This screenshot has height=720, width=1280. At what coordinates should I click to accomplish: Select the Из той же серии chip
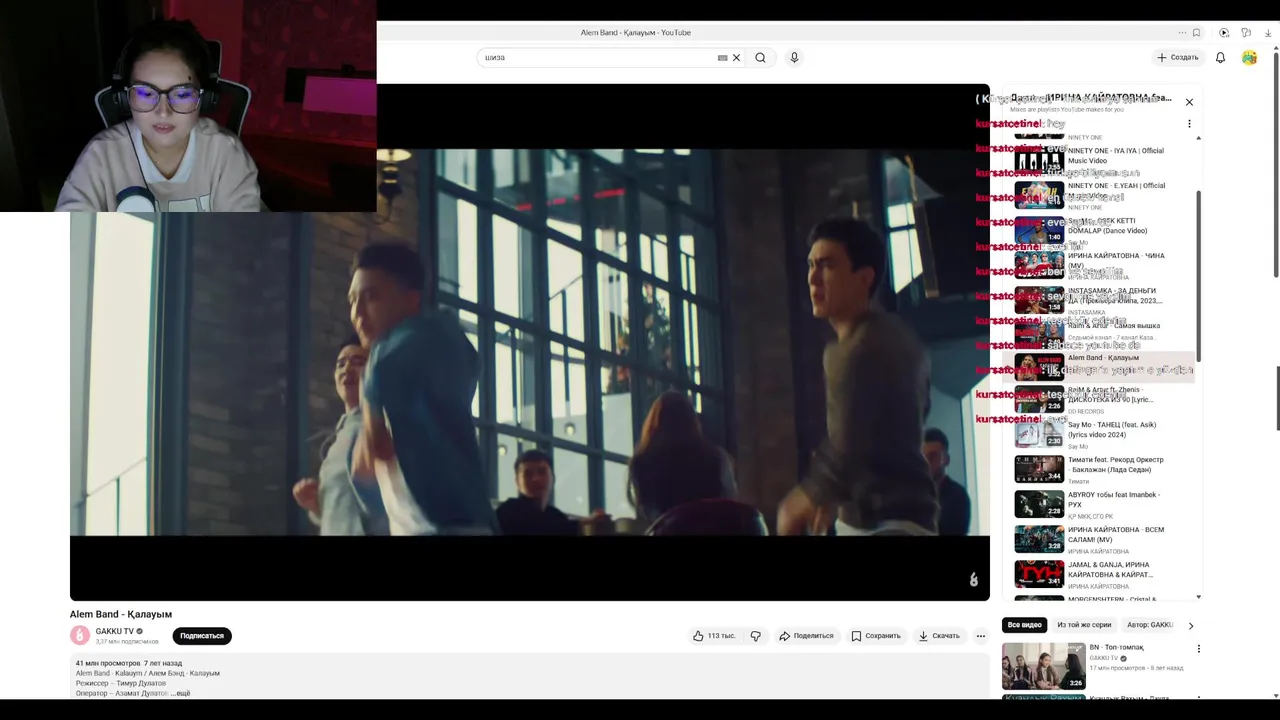(1084, 625)
